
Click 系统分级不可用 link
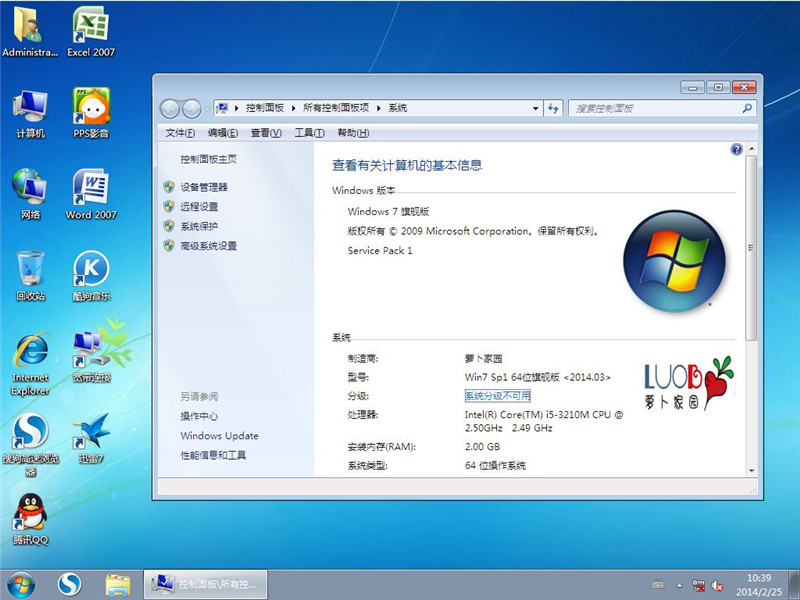tap(497, 396)
